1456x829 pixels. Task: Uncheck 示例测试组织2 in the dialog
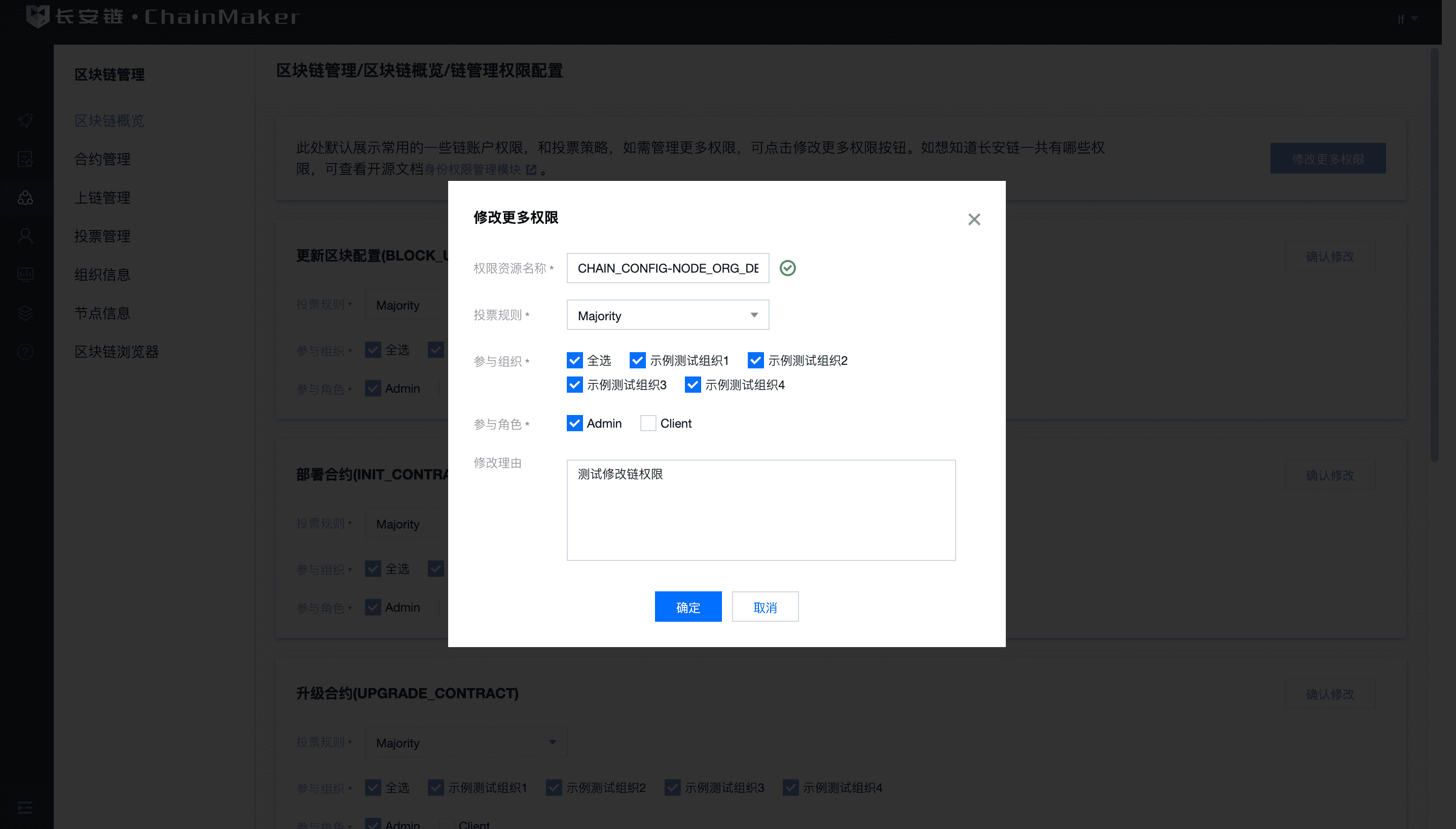[x=755, y=360]
